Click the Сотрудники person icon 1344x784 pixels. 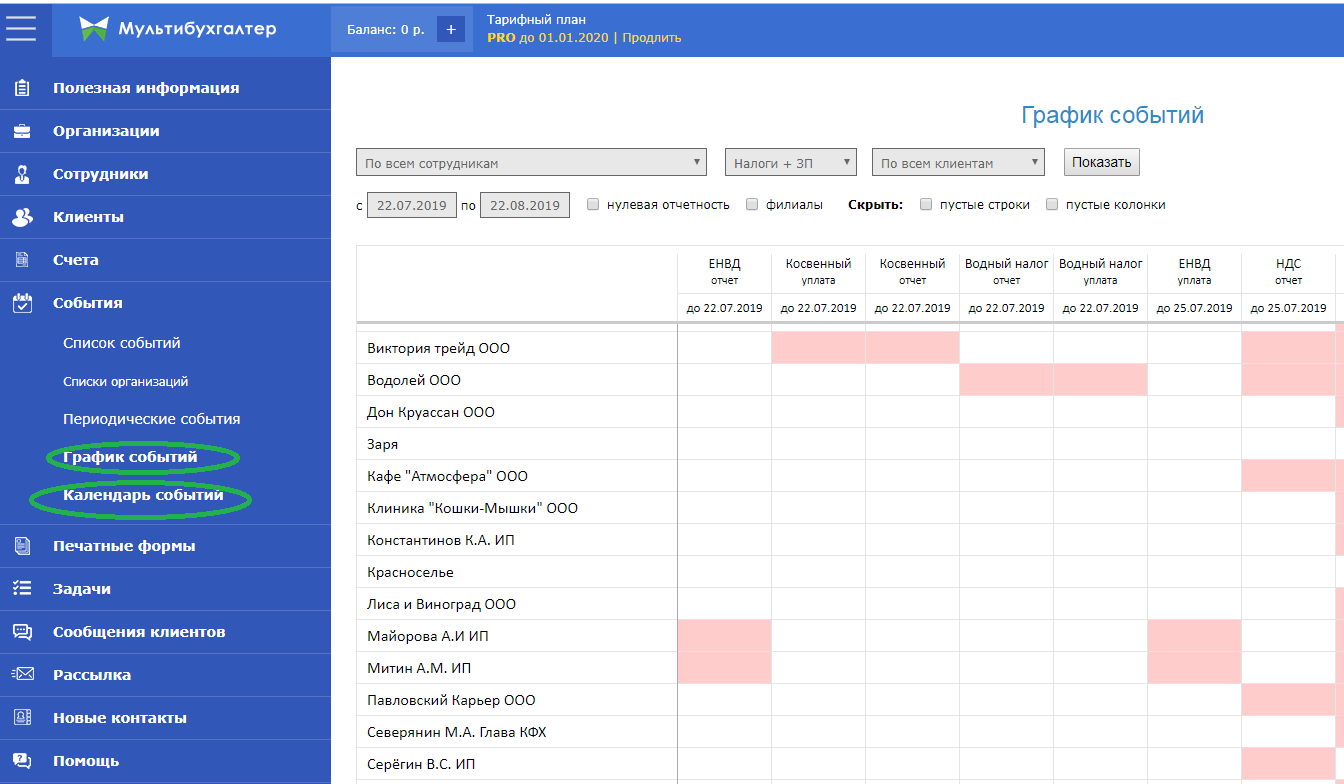click(x=22, y=174)
